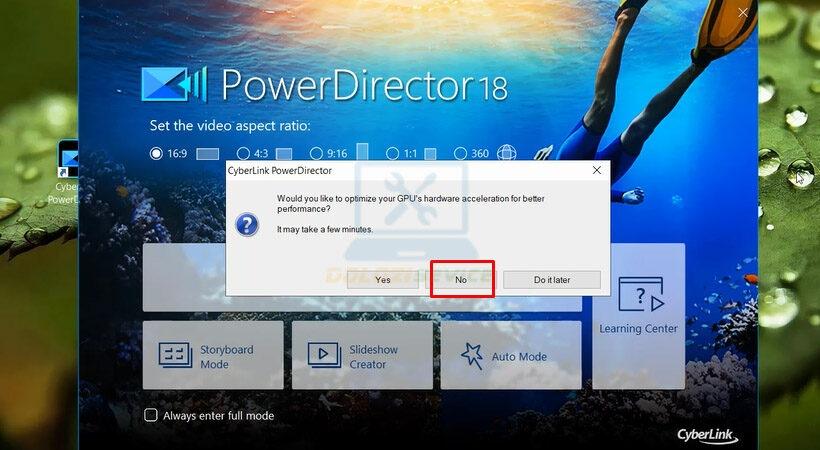Click the Storyboard Mode icon
The image size is (820, 450).
(x=176, y=356)
